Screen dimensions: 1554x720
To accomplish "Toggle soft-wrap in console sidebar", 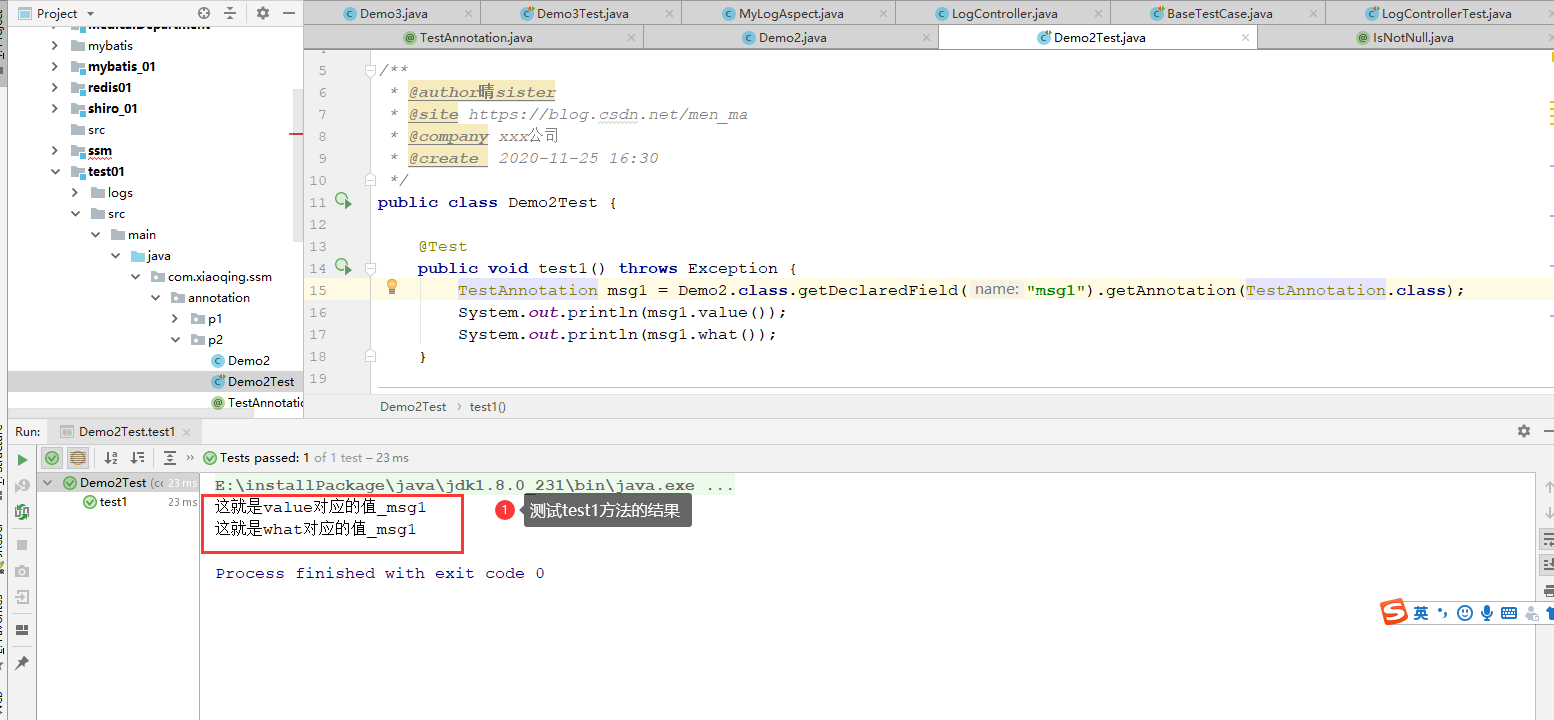I will click(x=1547, y=539).
